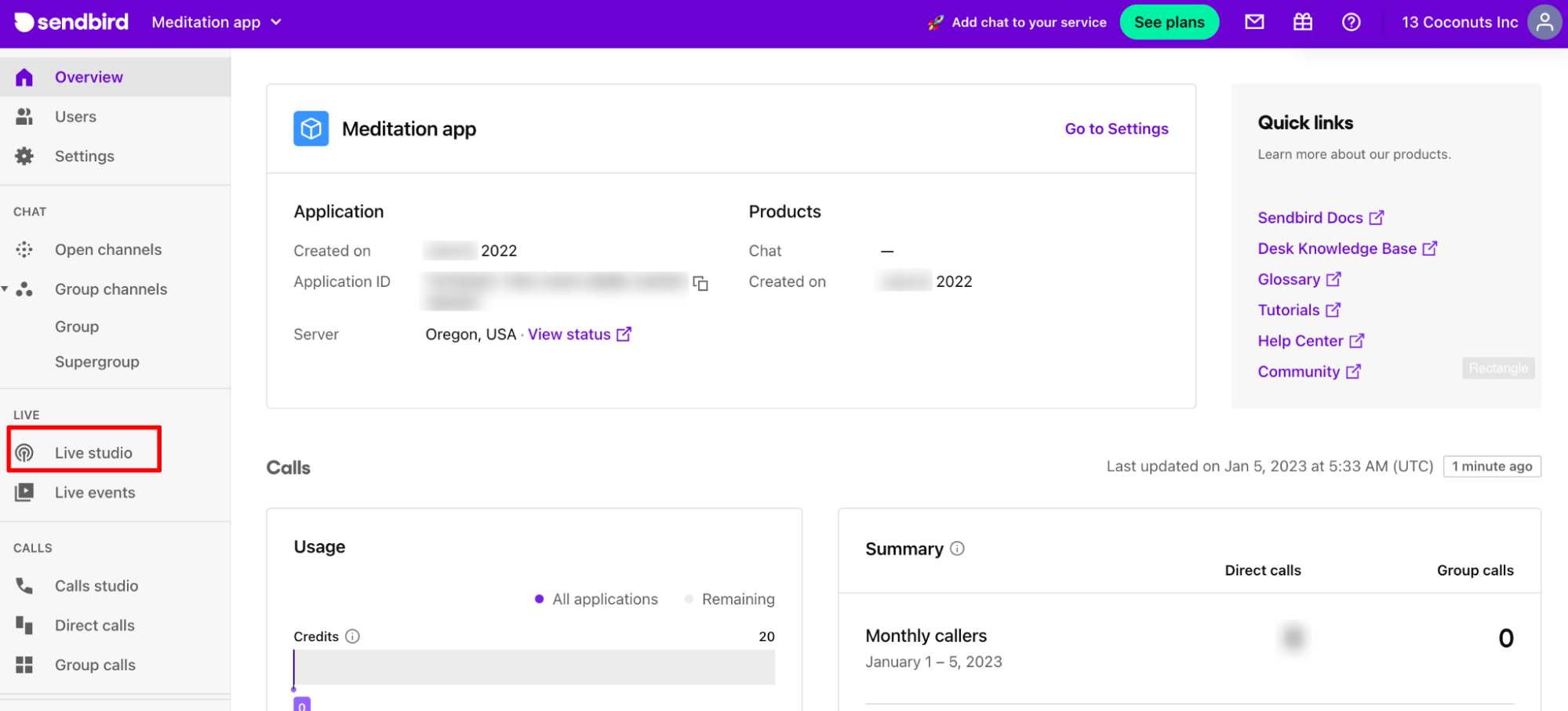
Task: Open the user avatar account menu
Action: (1544, 22)
